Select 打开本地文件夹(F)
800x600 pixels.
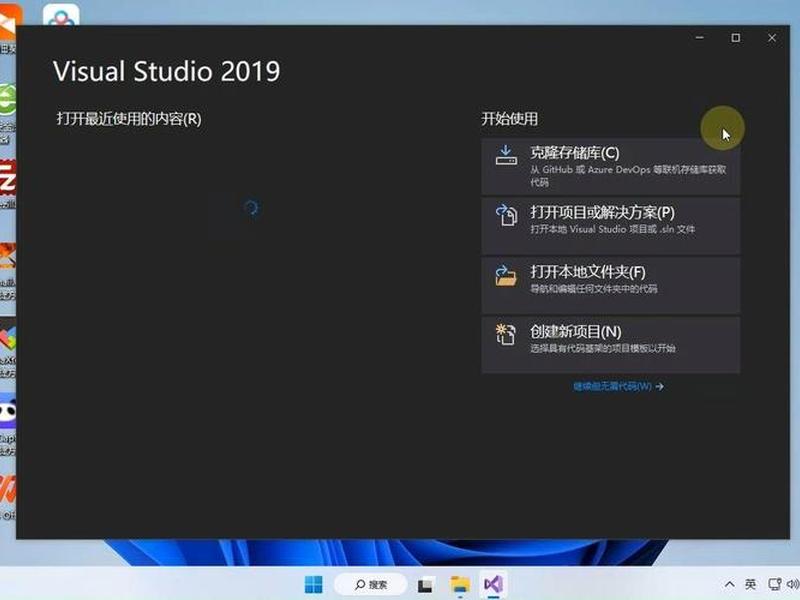[611, 286]
